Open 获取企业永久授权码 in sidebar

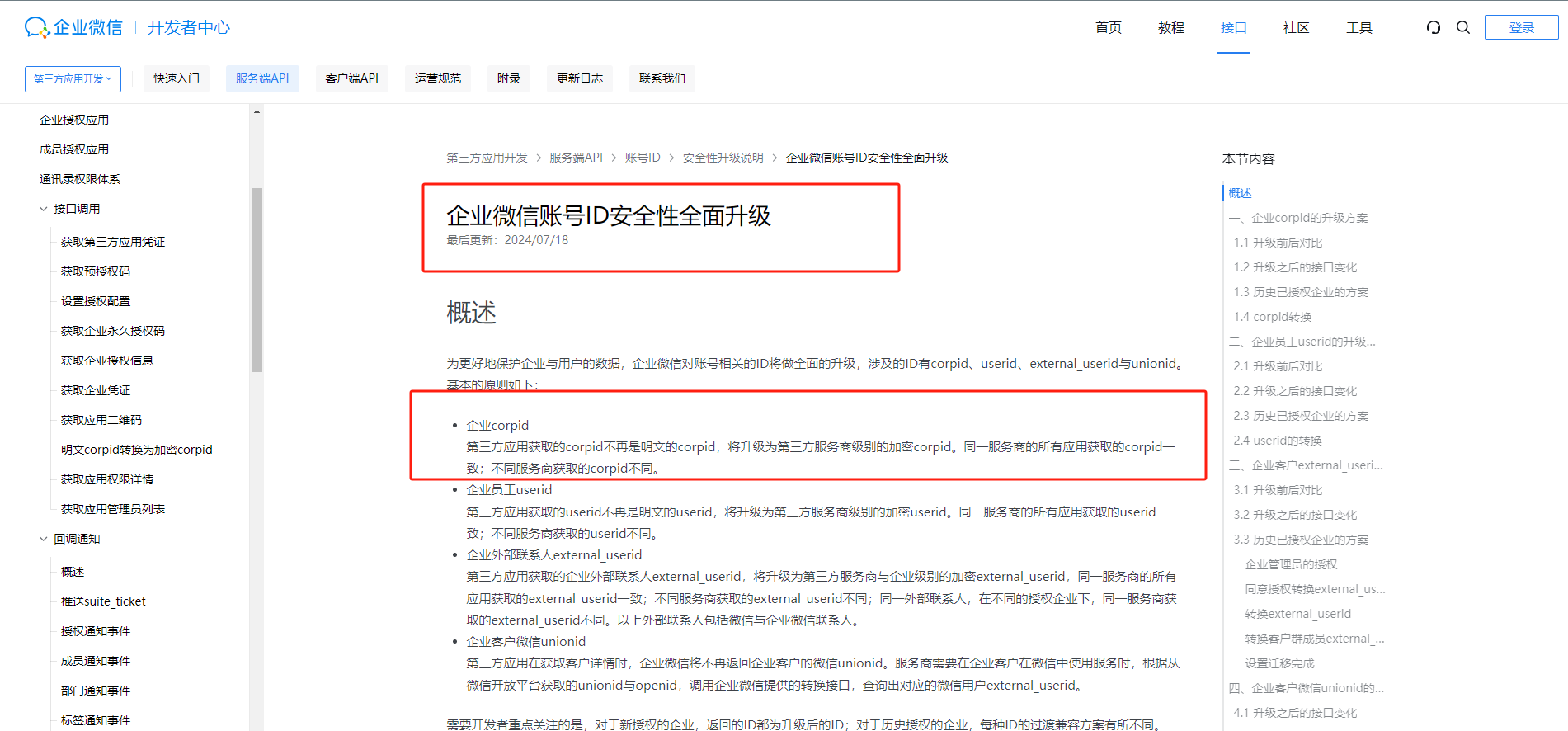113,331
